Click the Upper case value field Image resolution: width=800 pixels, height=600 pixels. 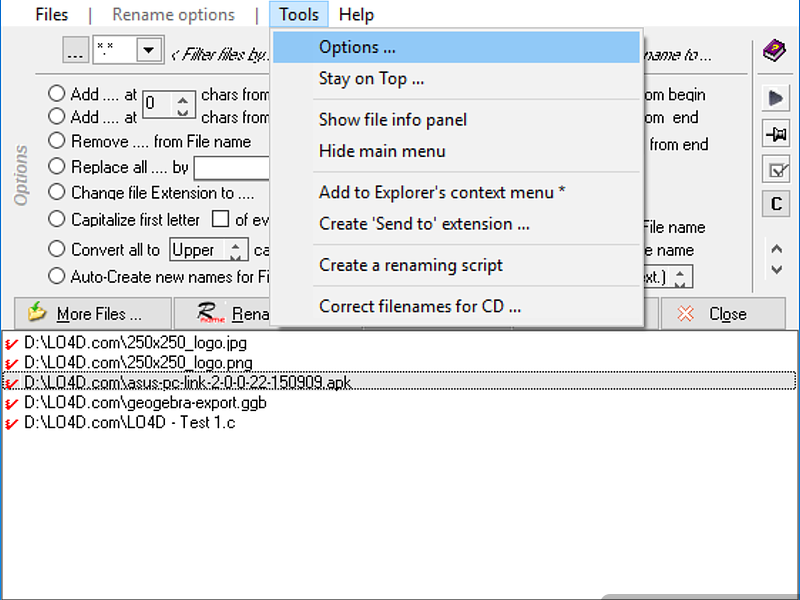[198, 249]
